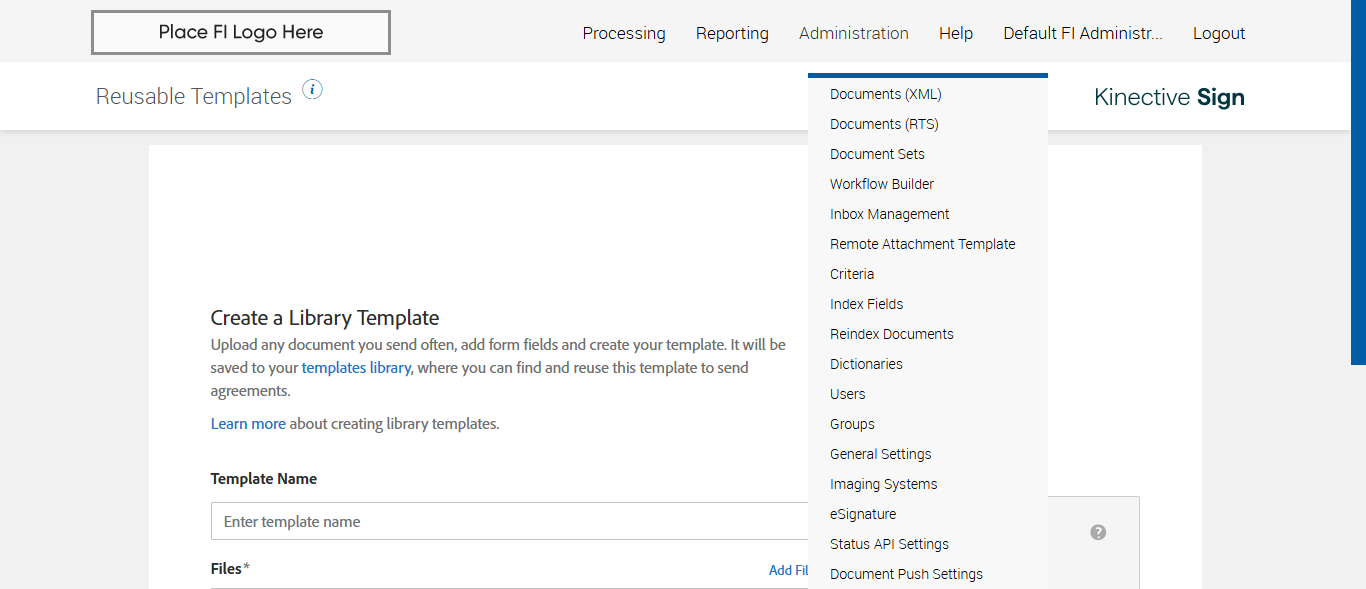Click the Learn more link

coord(248,424)
